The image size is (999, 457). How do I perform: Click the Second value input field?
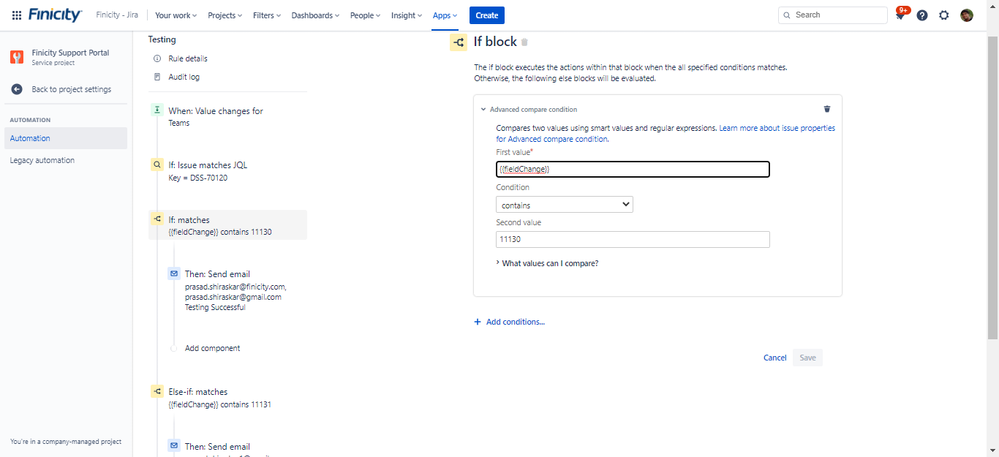(x=633, y=240)
